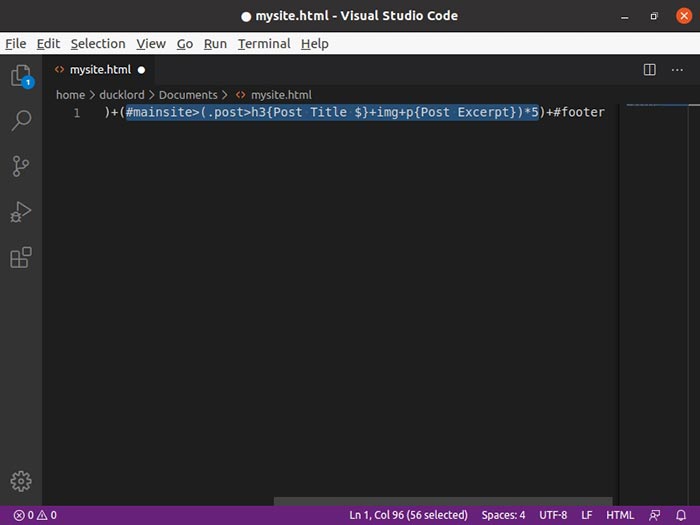Viewport: 700px width, 525px height.
Task: Open the Terminal menu
Action: pos(264,44)
